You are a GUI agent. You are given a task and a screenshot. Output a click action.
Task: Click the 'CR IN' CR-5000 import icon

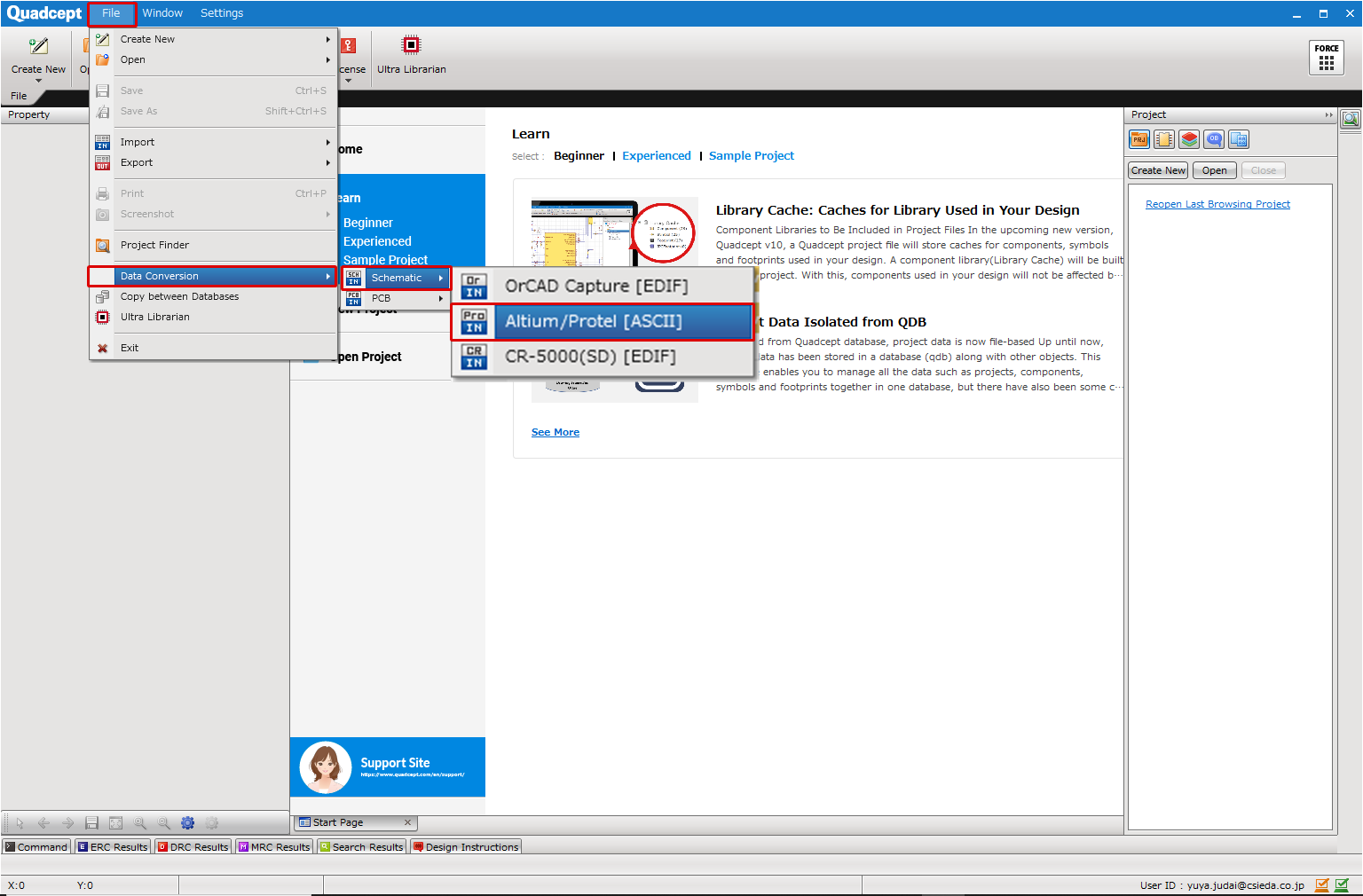[474, 357]
